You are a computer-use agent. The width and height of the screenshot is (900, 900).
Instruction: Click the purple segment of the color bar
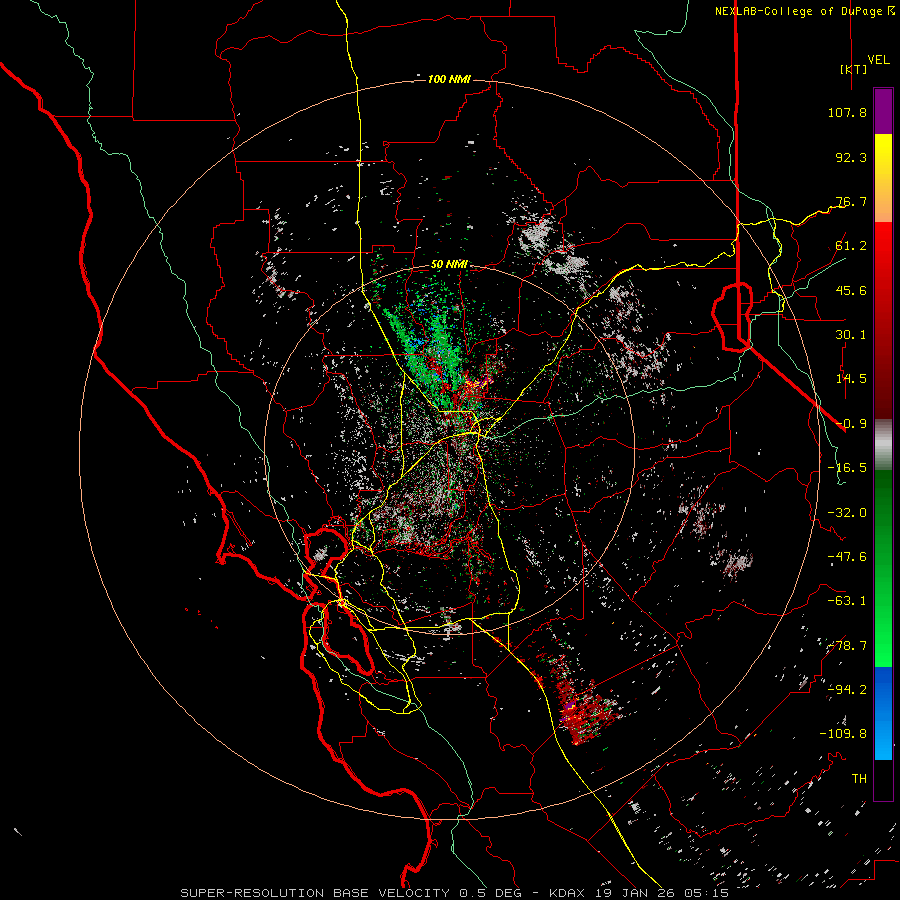tap(883, 111)
